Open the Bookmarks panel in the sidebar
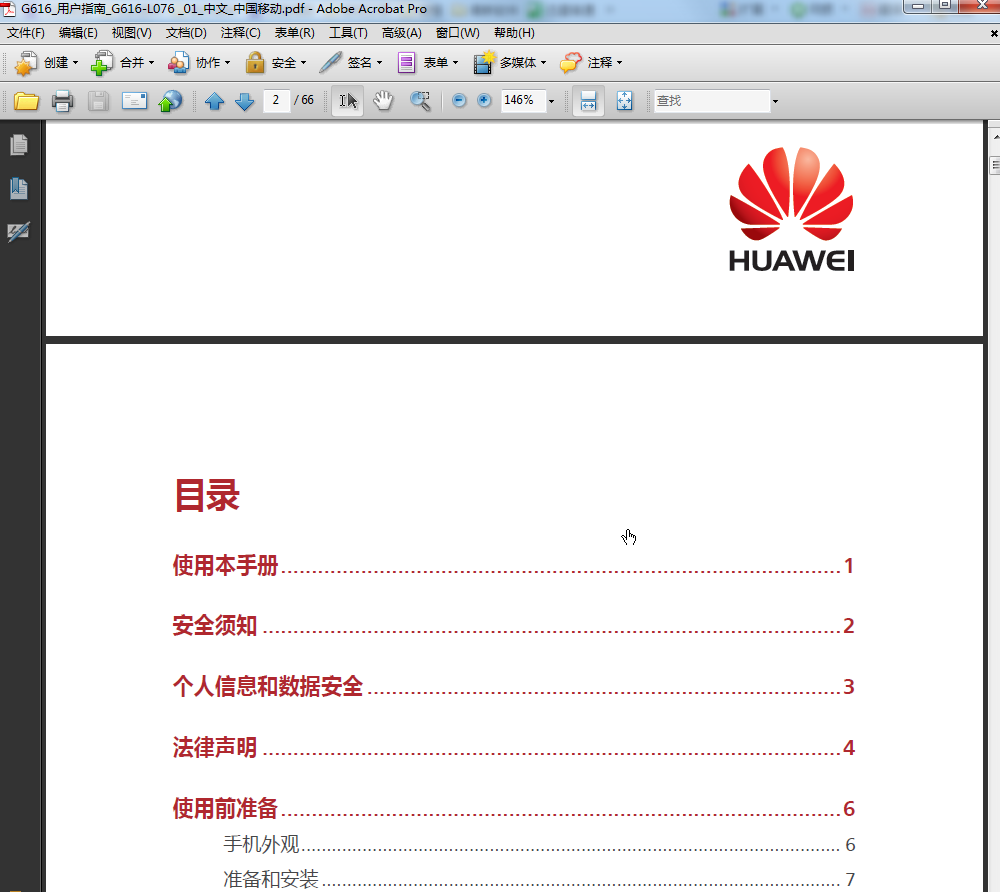This screenshot has width=1000, height=892. 19,188
